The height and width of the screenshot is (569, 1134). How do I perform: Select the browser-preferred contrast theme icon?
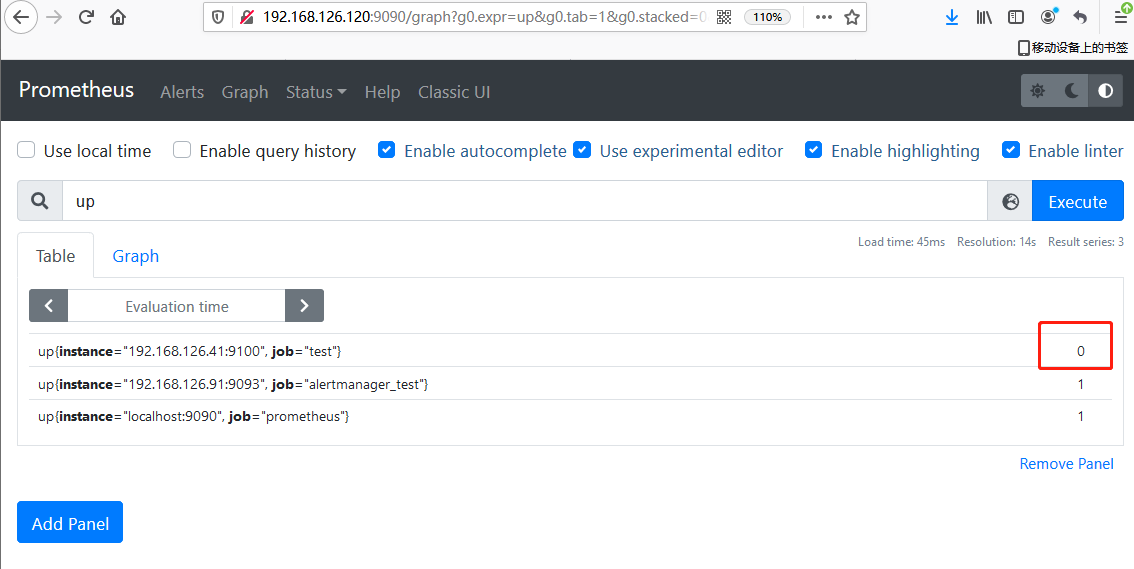[x=1106, y=91]
